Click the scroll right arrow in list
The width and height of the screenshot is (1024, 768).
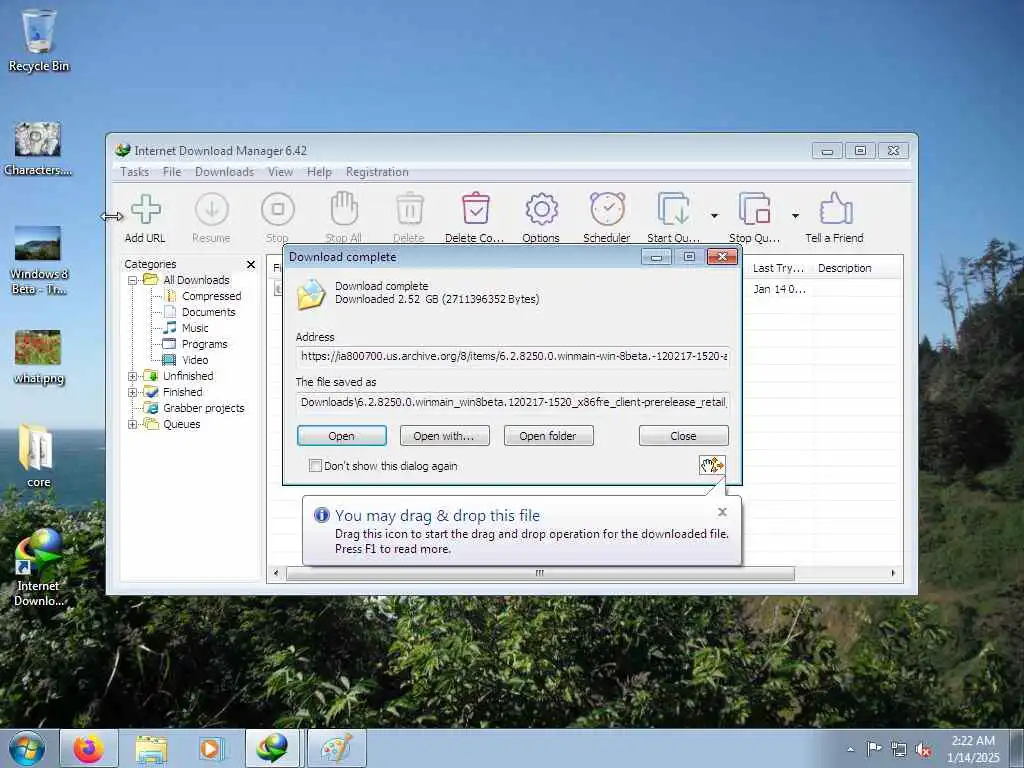(893, 573)
